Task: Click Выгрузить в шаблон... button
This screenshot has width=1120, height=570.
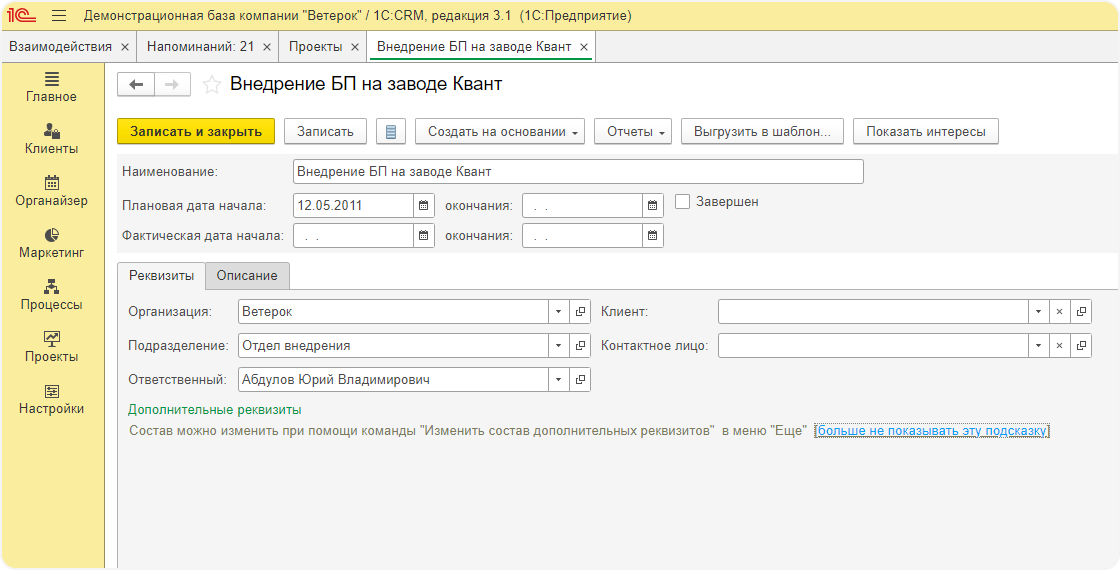Action: (x=762, y=131)
